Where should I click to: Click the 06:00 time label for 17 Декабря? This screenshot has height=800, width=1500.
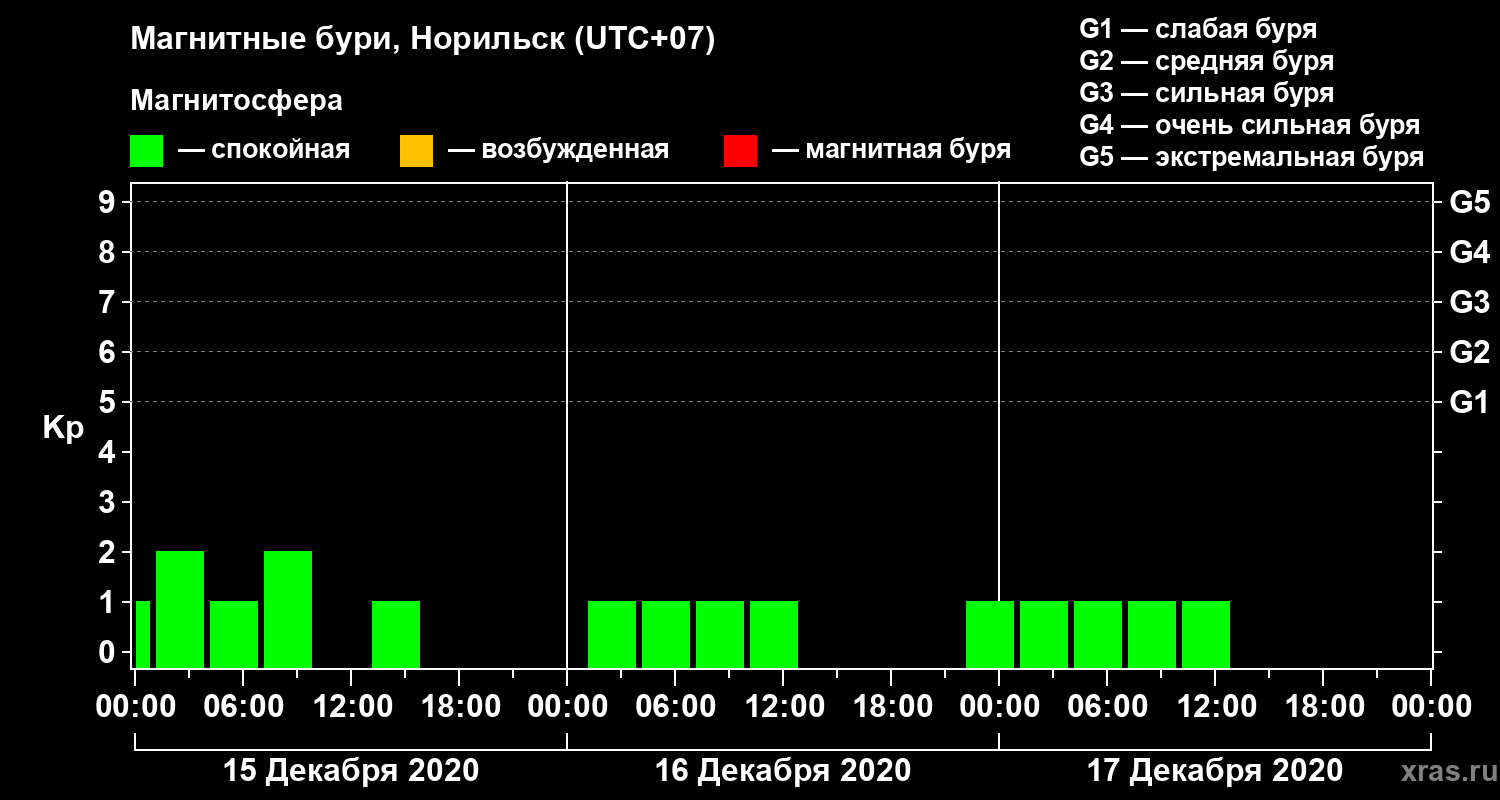[1106, 706]
